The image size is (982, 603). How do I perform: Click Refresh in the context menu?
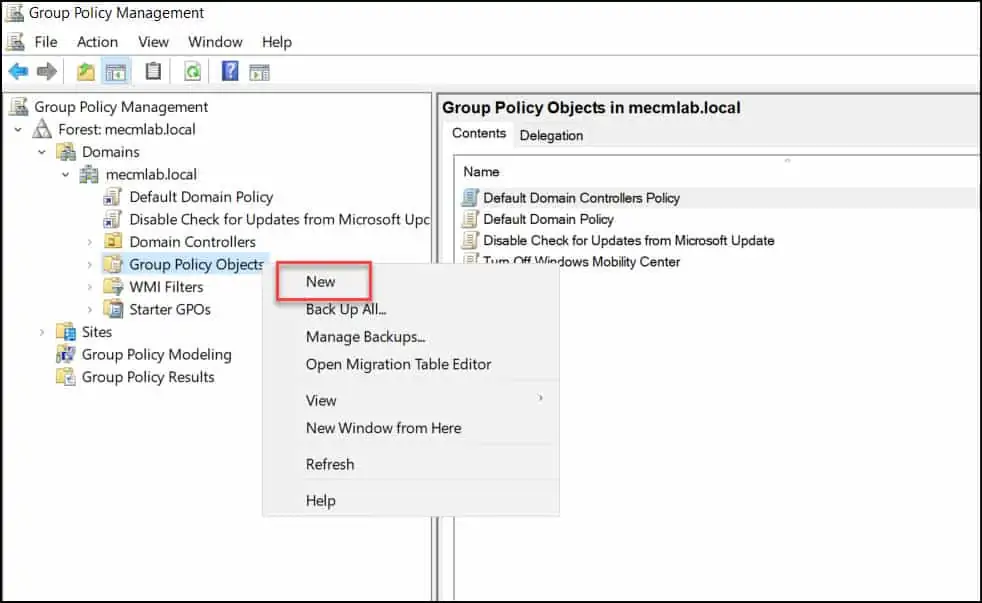pos(410,464)
